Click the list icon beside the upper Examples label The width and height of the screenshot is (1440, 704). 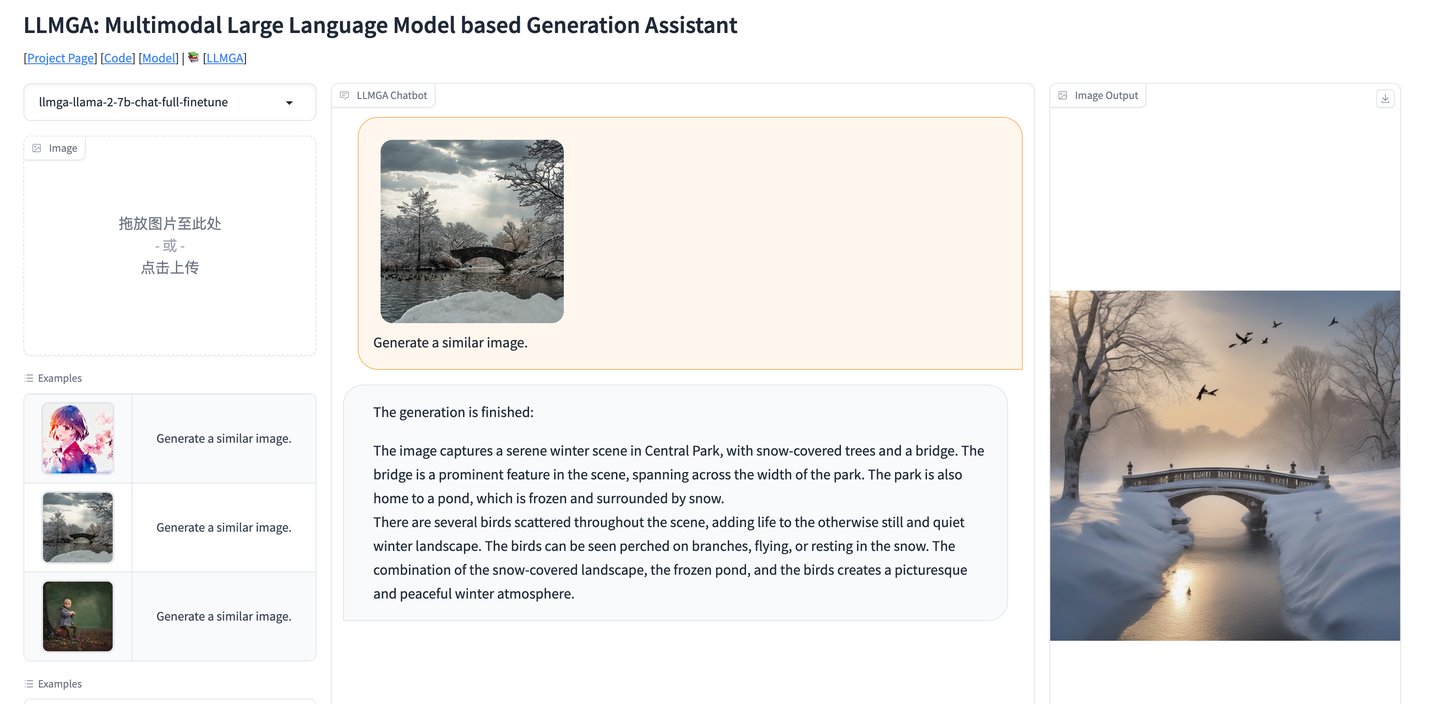(x=30, y=377)
